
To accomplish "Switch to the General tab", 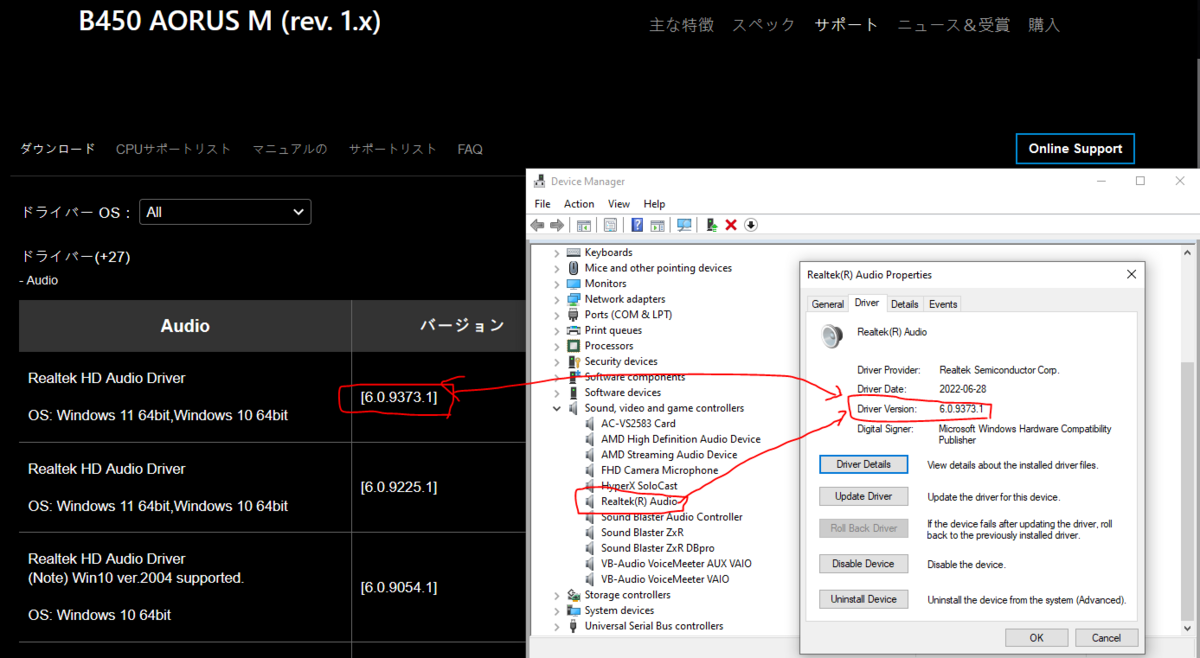I will click(x=828, y=304).
